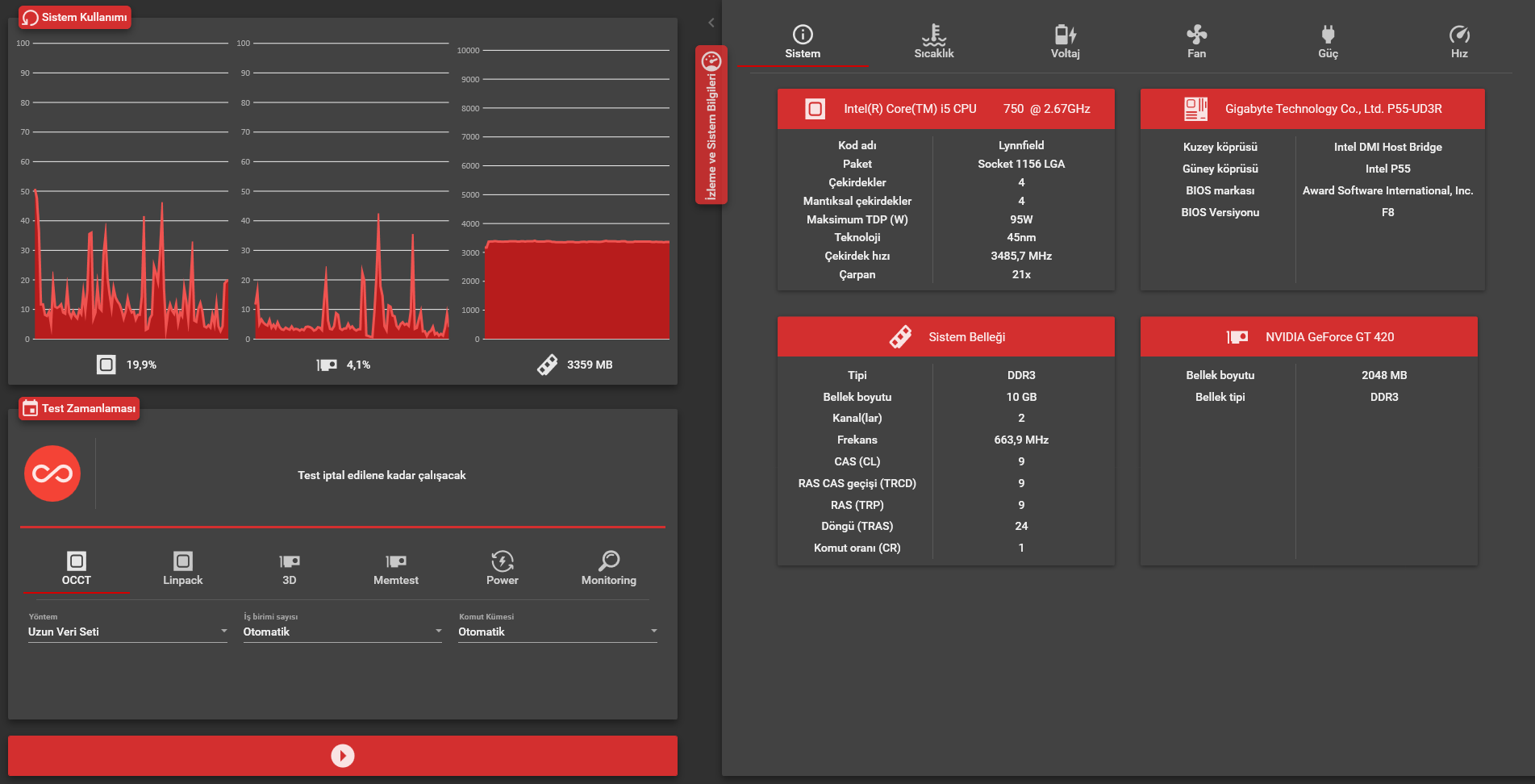Open the Monitoring tab
Image resolution: width=1535 pixels, height=784 pixels.
click(609, 569)
